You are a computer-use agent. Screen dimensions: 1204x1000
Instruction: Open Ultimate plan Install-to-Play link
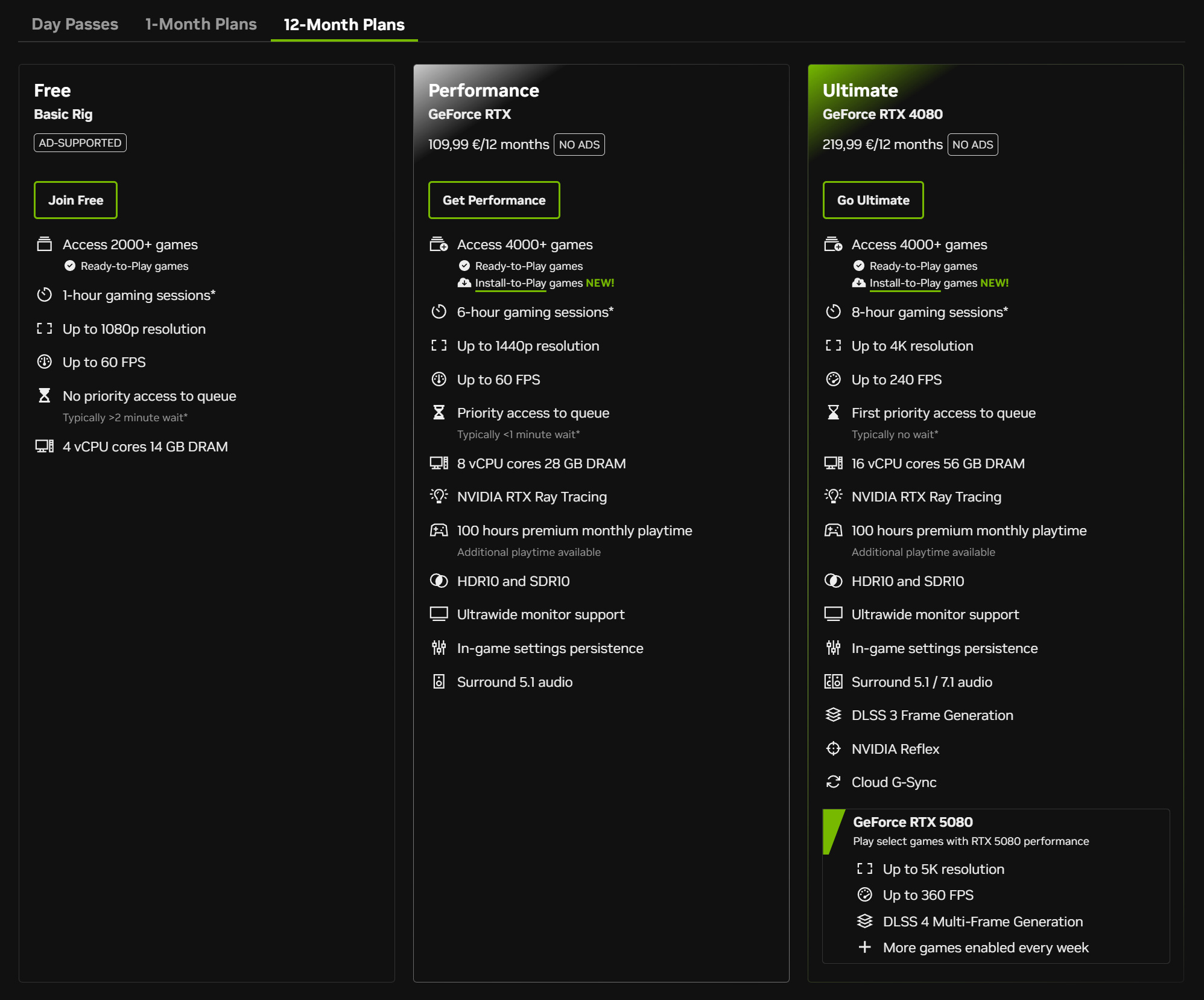click(905, 283)
